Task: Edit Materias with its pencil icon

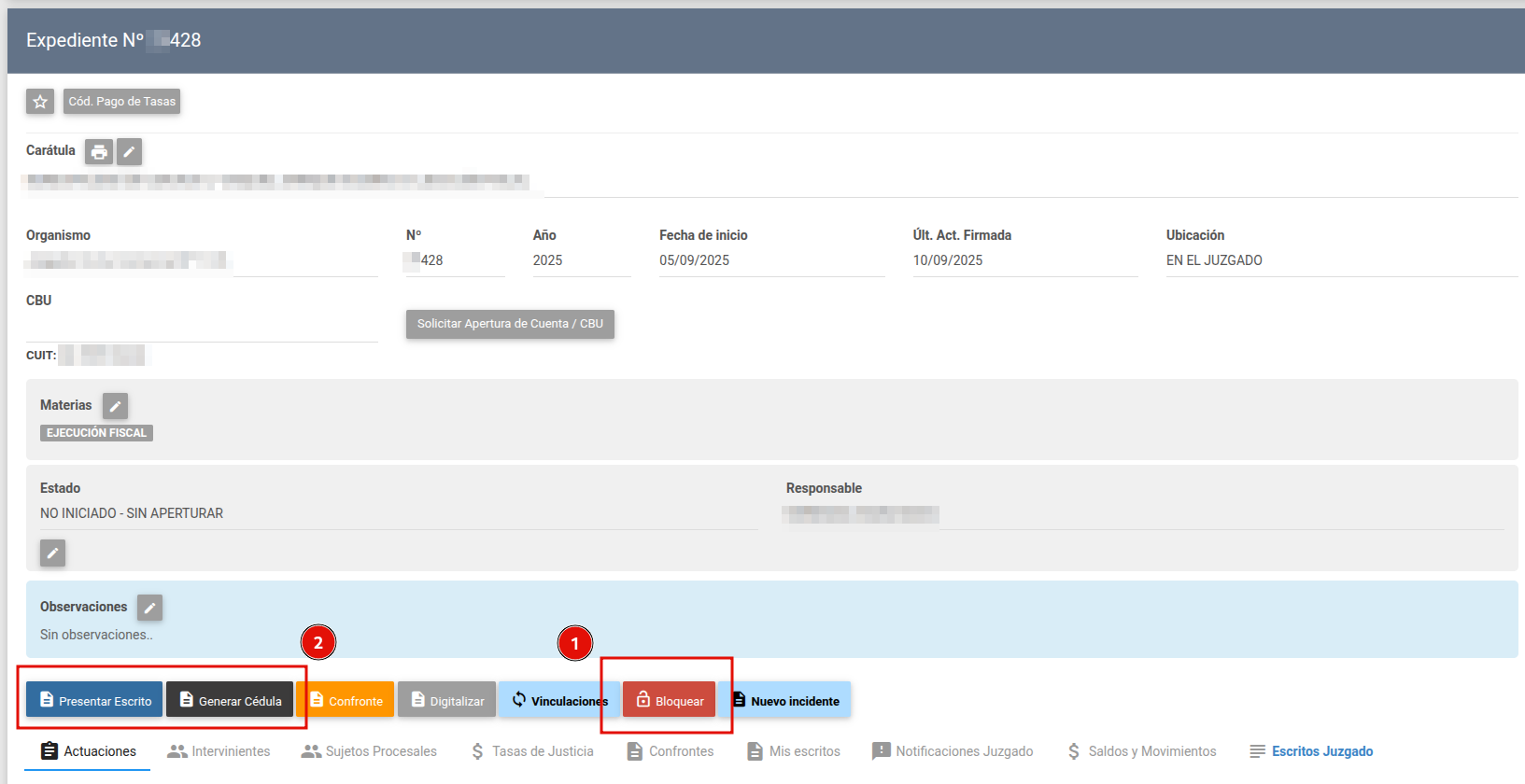Action: coord(115,406)
